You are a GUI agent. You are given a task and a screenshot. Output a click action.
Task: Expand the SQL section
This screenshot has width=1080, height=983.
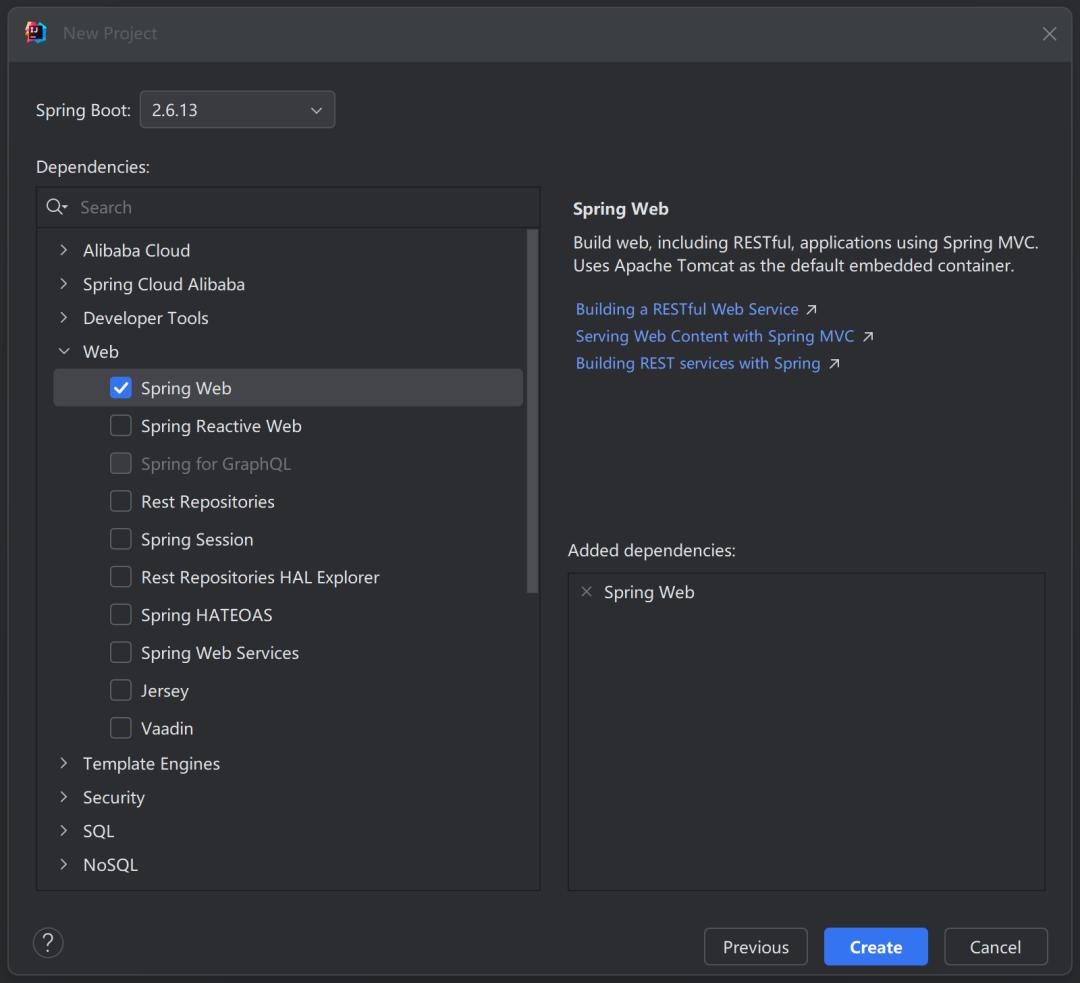click(63, 830)
